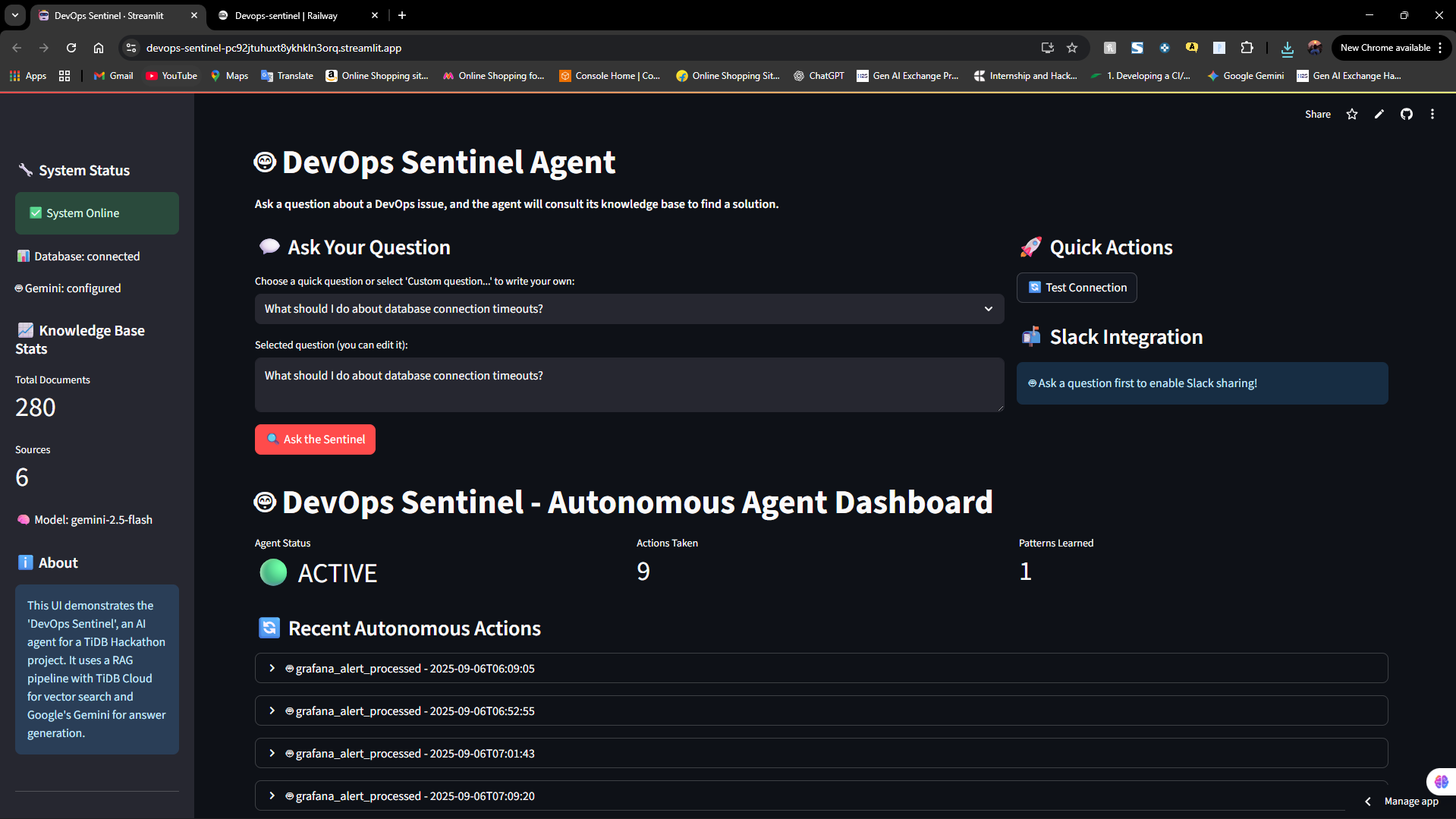This screenshot has width=1456, height=819.
Task: Expand grafana alert entry at 06:09:05
Action: click(x=821, y=669)
